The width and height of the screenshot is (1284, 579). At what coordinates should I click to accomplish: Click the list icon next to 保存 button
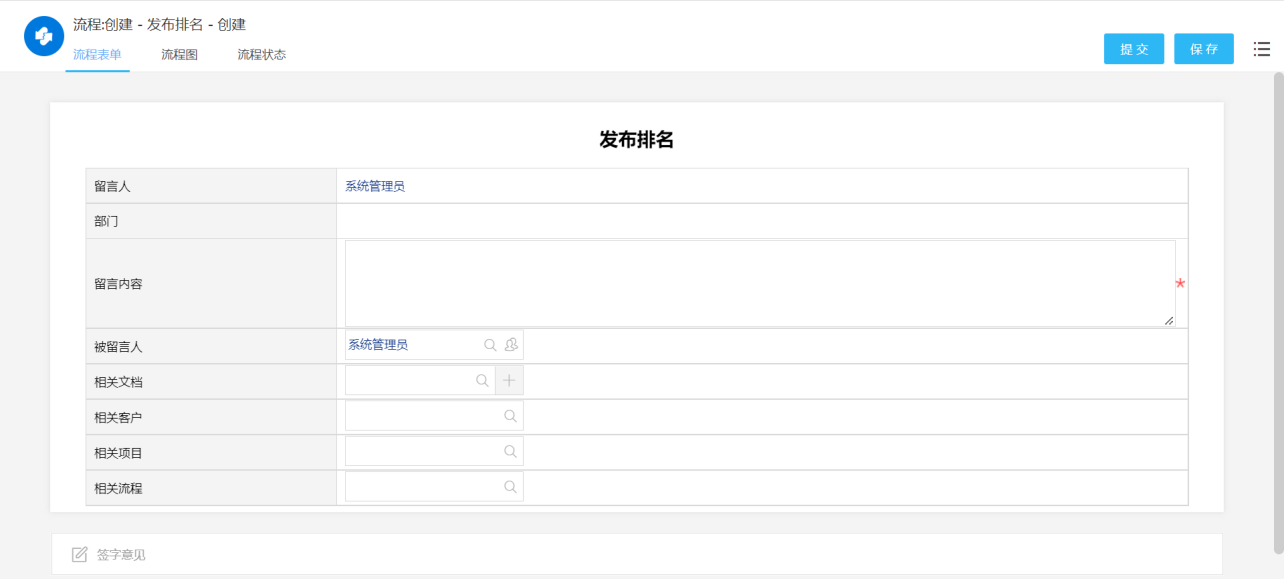coord(1261,48)
